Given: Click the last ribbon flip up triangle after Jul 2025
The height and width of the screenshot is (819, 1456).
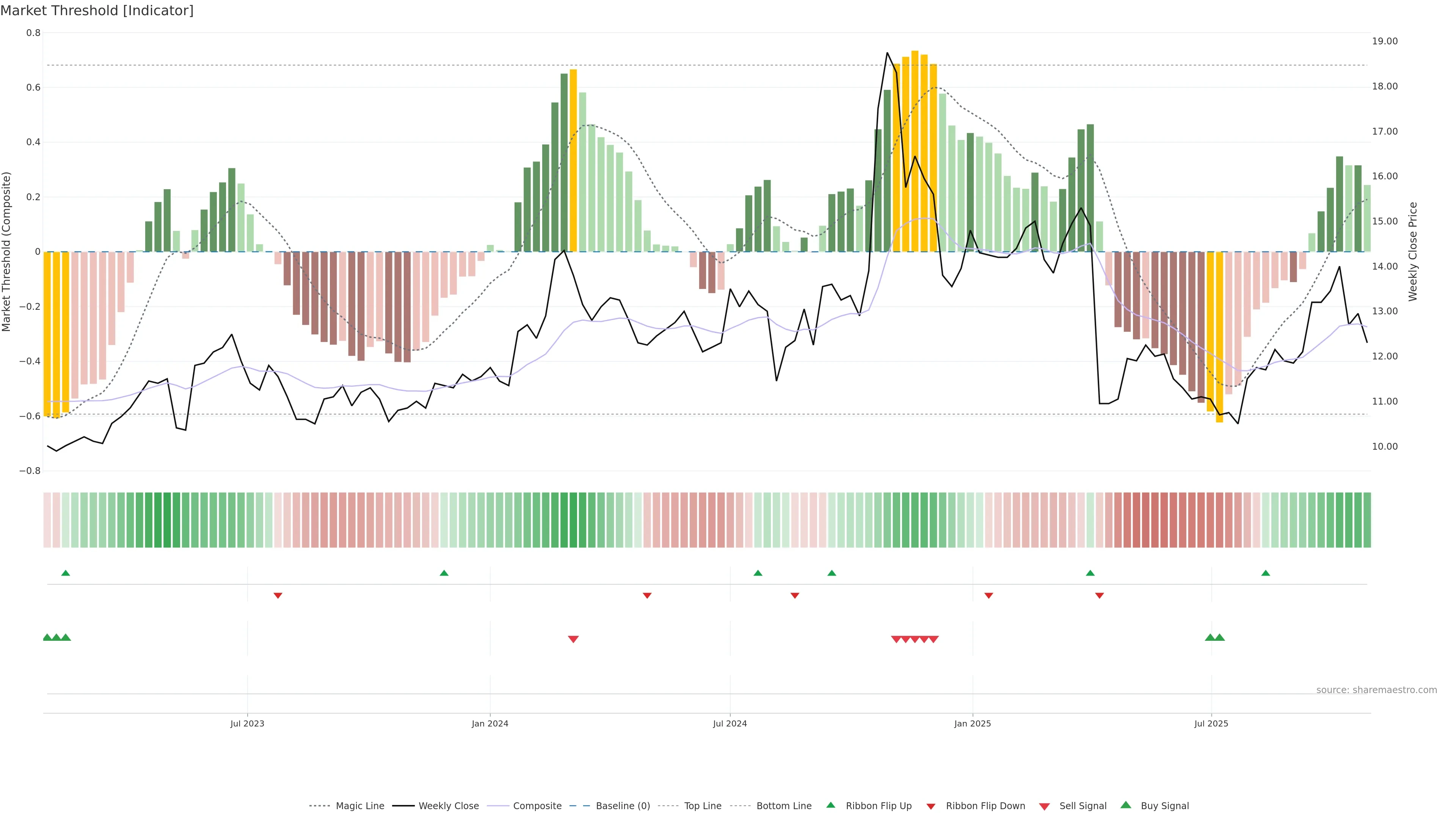Looking at the screenshot, I should 1266,573.
